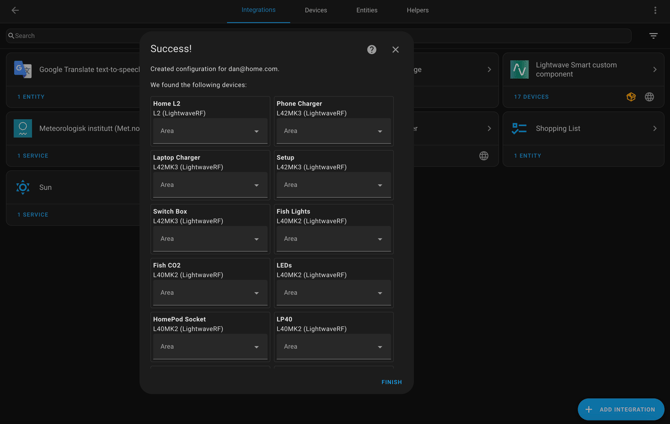Click the Meteorologisk institutt icon
This screenshot has width=670, height=424.
click(23, 128)
